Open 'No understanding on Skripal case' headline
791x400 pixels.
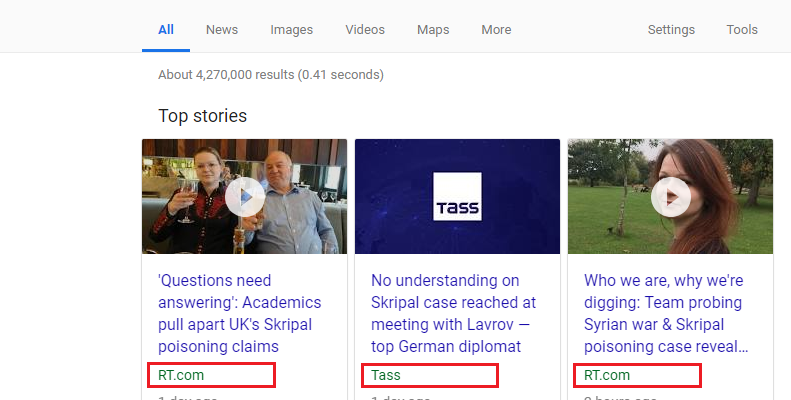[x=454, y=313]
